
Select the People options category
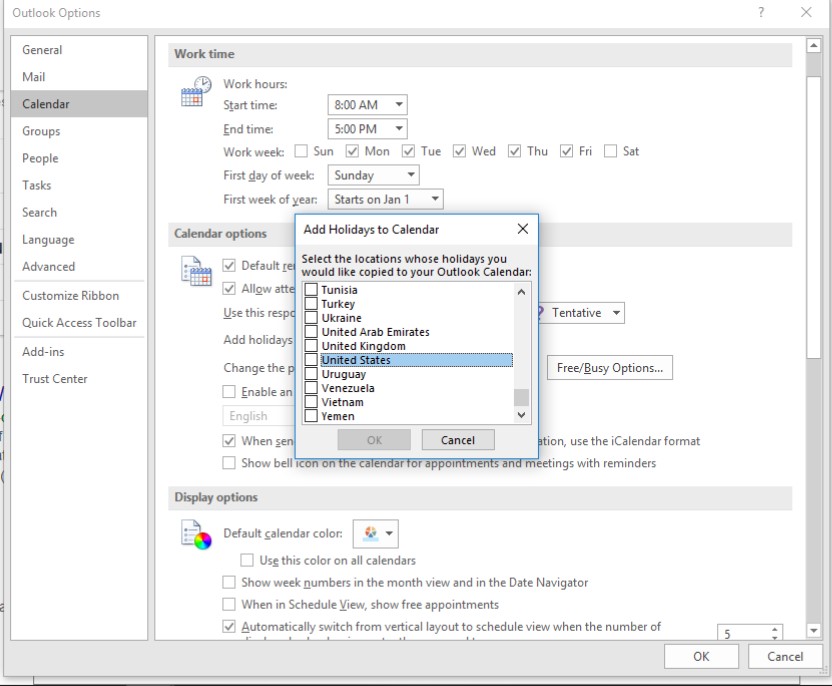79,158
